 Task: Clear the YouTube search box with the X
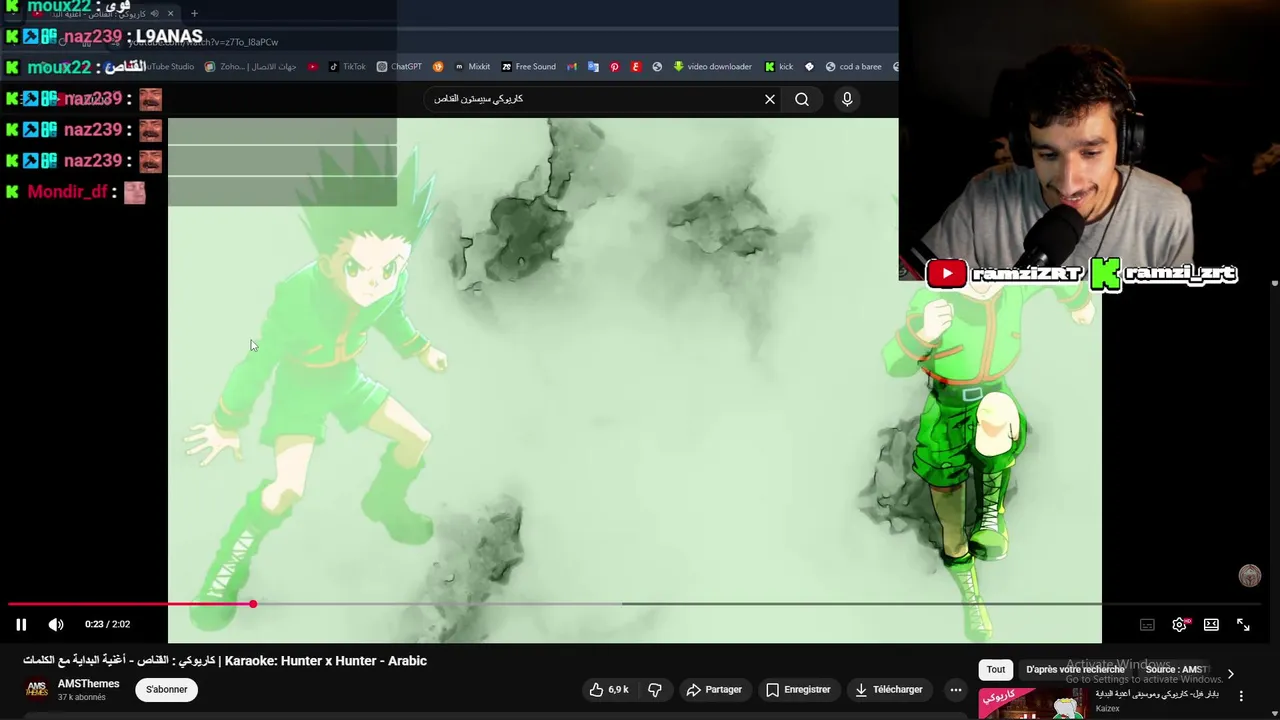click(770, 99)
